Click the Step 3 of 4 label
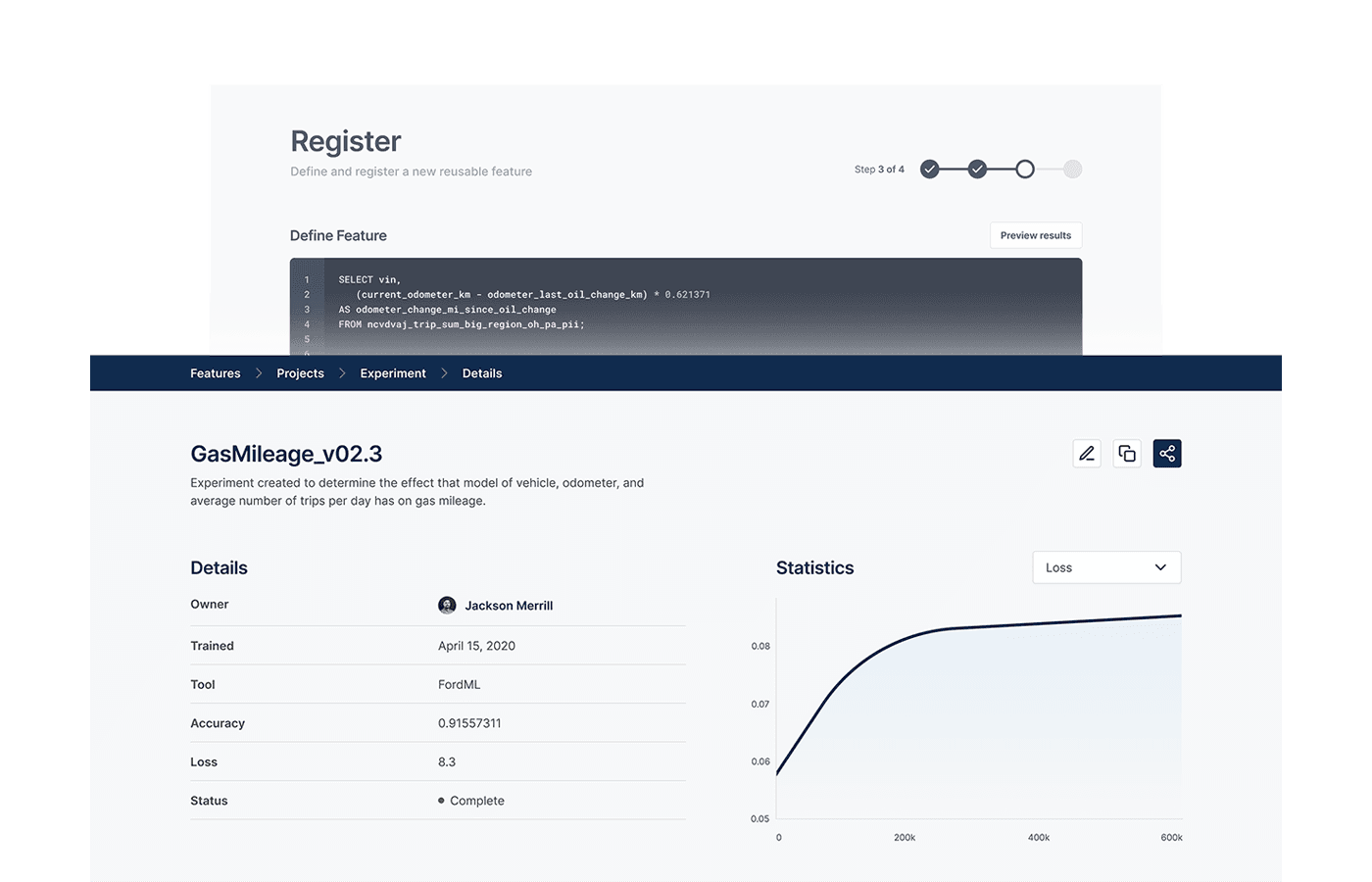Viewport: 1372px width, 882px height. (x=879, y=170)
